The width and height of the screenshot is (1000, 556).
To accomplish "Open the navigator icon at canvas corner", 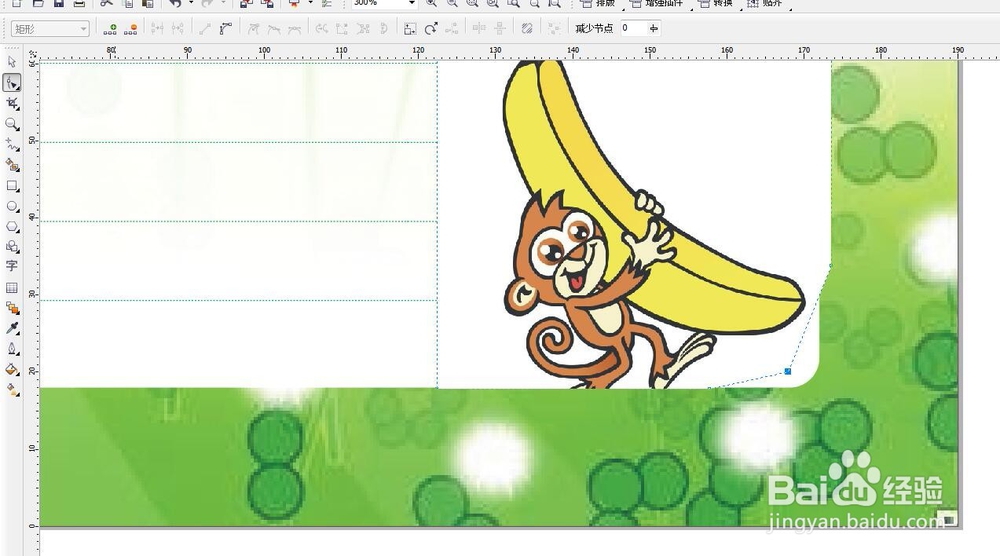I will [x=948, y=518].
